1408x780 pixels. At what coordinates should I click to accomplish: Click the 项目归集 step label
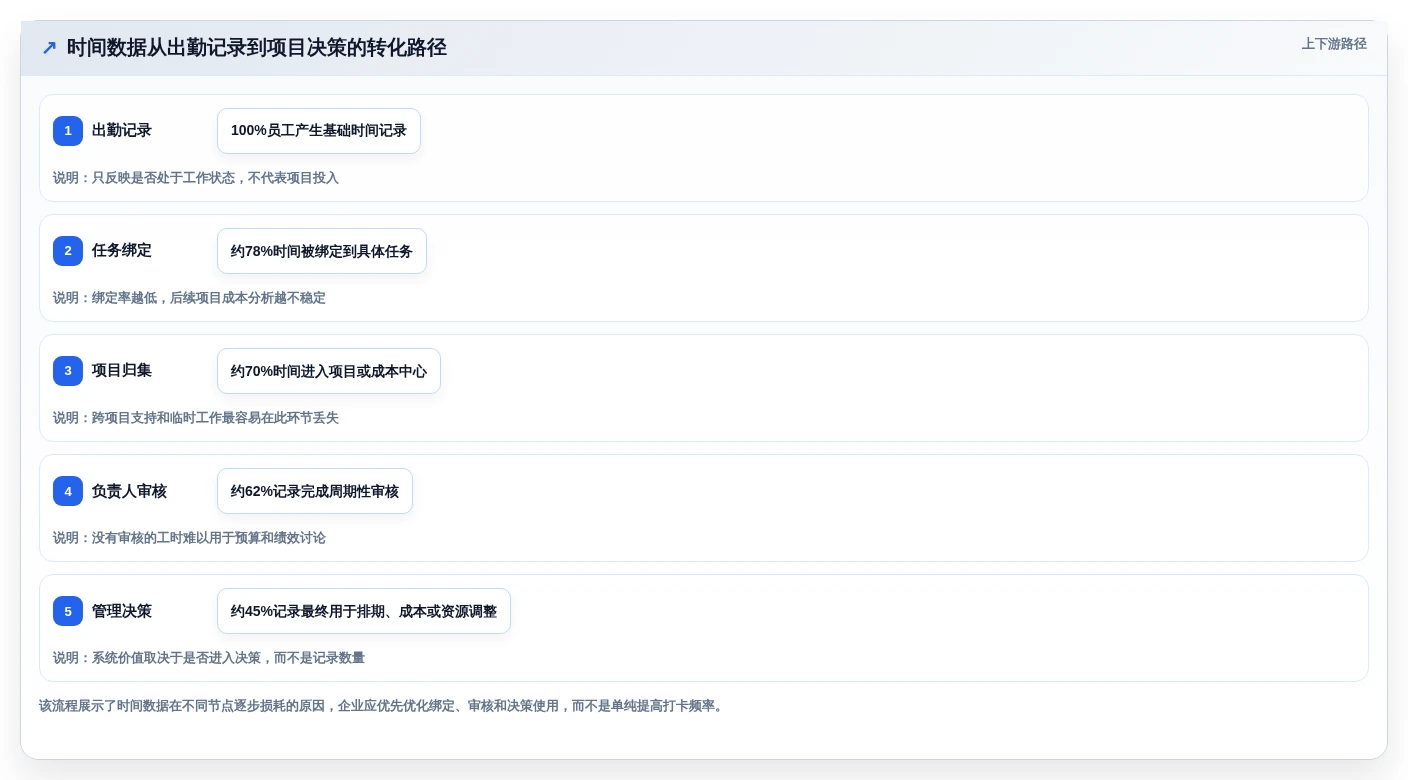[x=122, y=371]
